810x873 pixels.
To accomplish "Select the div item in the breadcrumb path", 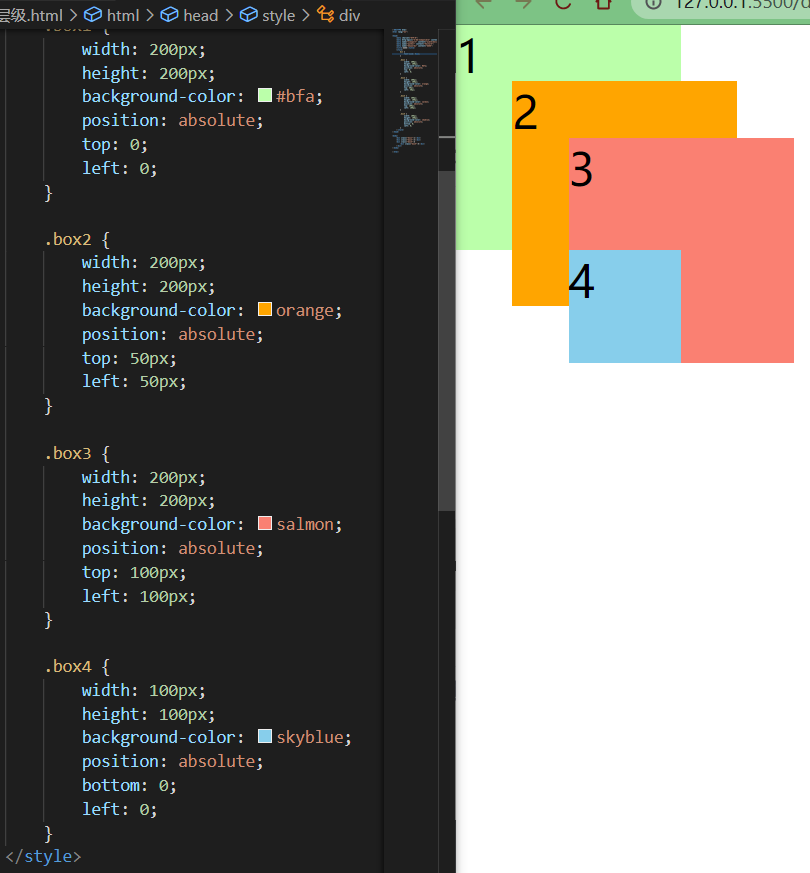I will click(350, 14).
